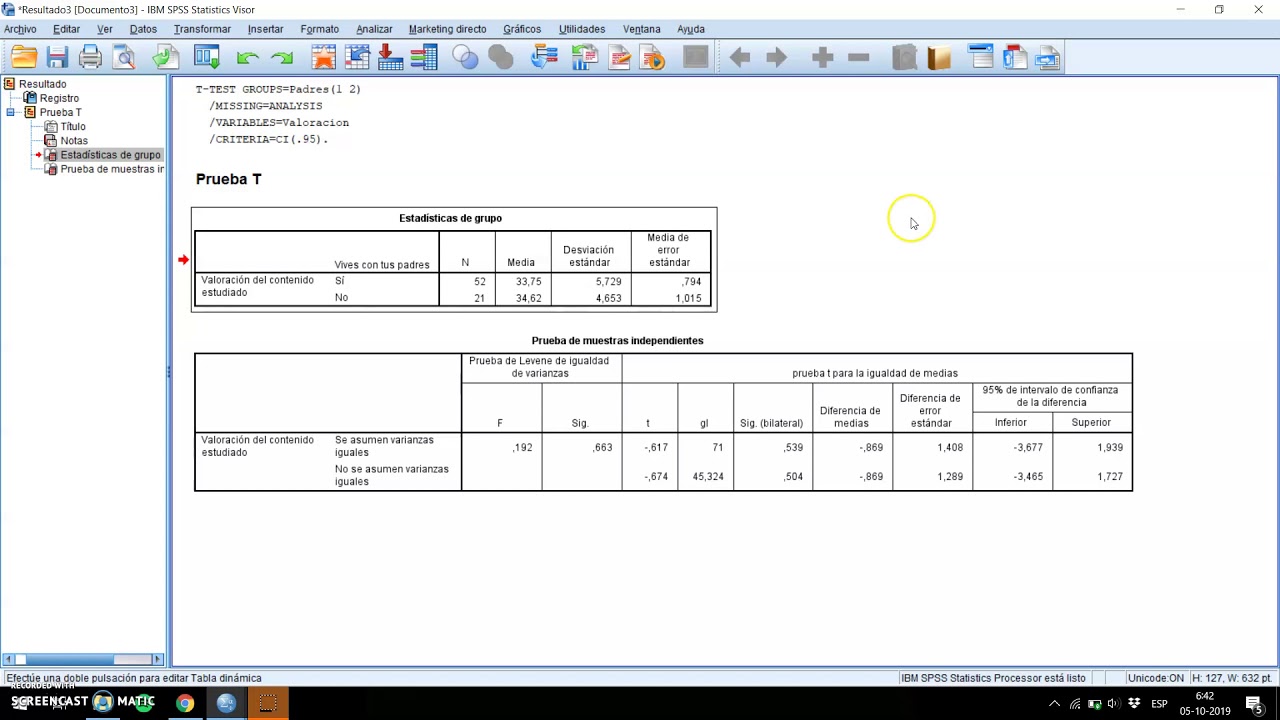Select Registro in the outline tree

point(59,98)
